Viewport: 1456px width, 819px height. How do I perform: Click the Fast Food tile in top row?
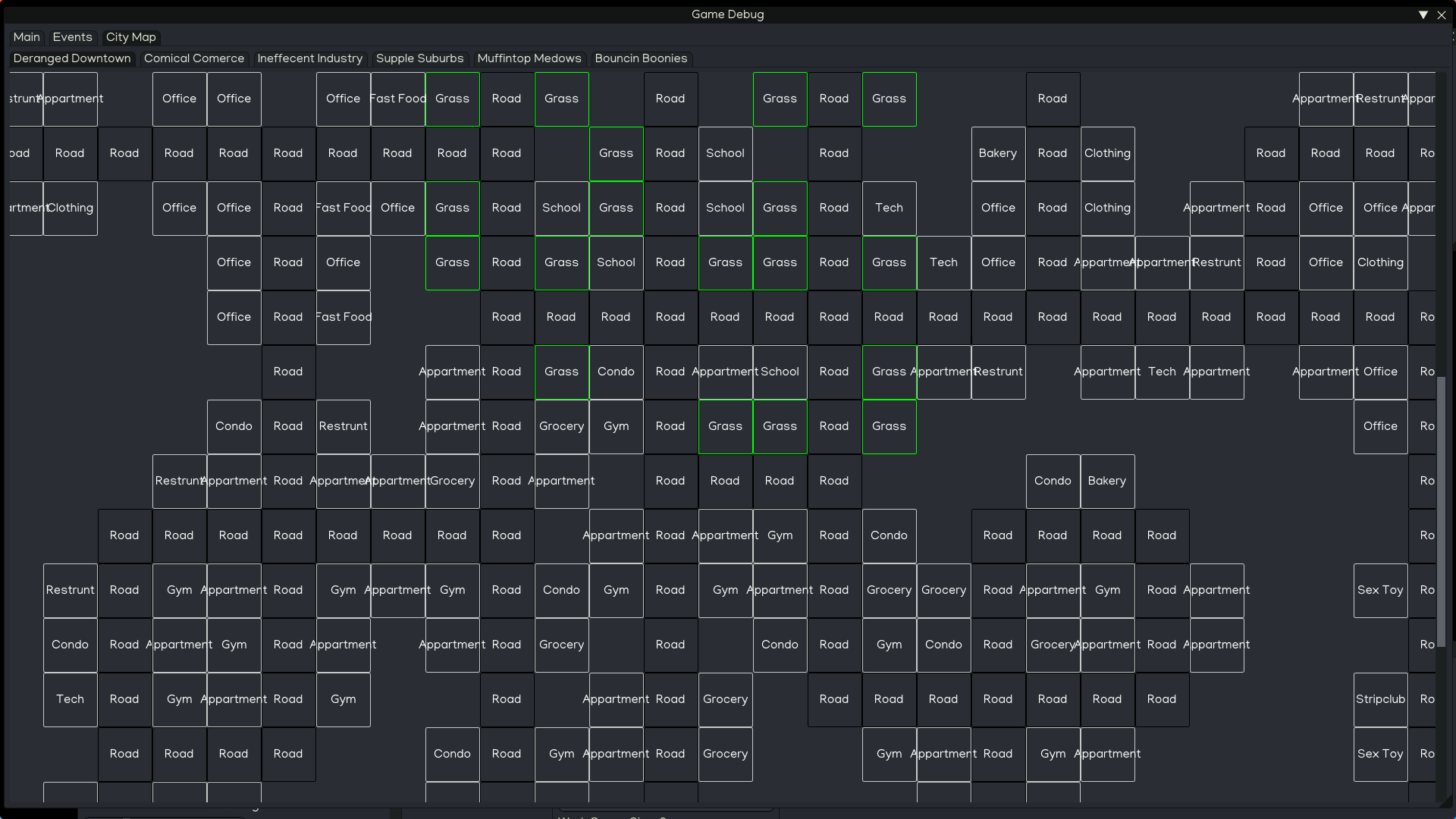click(x=397, y=99)
